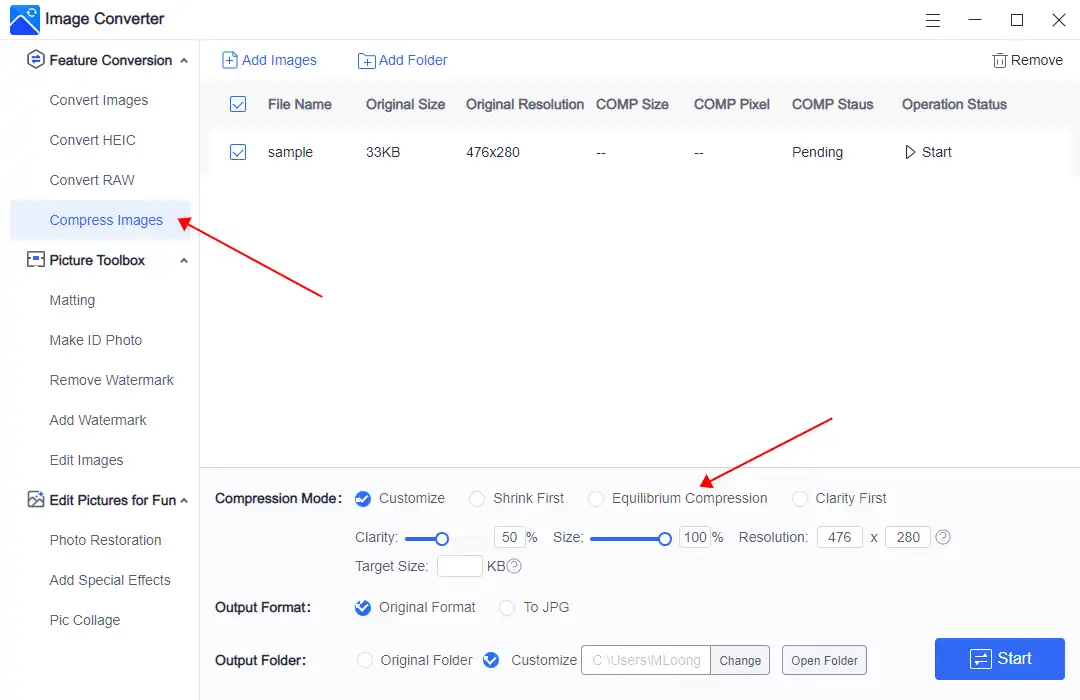Viewport: 1080px width, 700px height.
Task: Collapse the Picture Toolbox section
Action: click(x=184, y=260)
